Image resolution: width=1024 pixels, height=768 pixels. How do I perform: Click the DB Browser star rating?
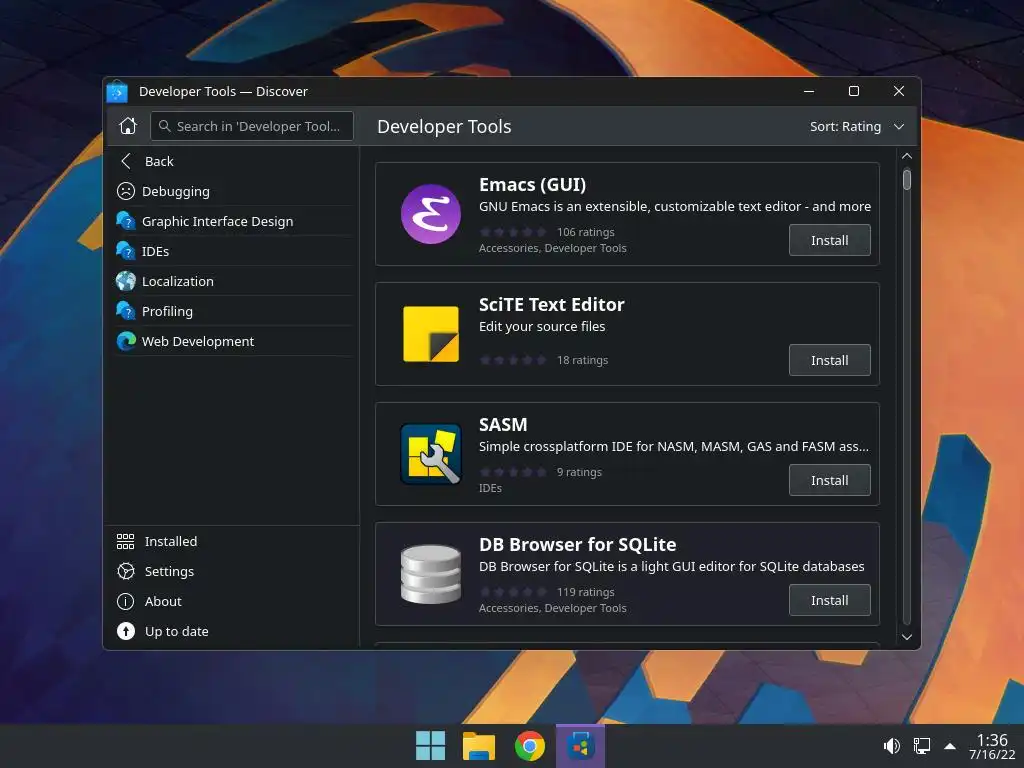click(513, 592)
